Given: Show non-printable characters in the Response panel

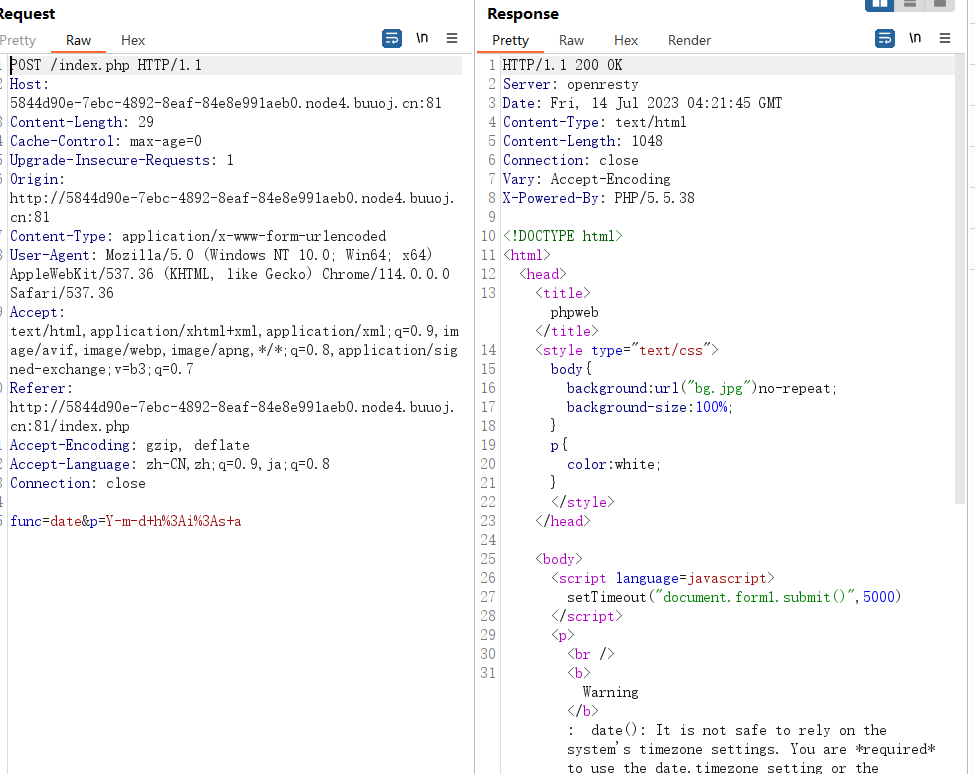Looking at the screenshot, I should point(915,38).
